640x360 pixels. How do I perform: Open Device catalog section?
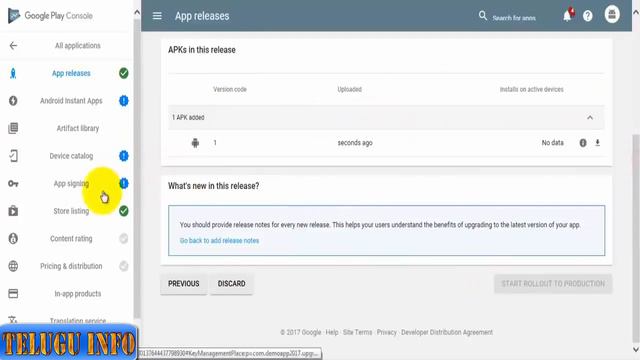click(x=71, y=156)
